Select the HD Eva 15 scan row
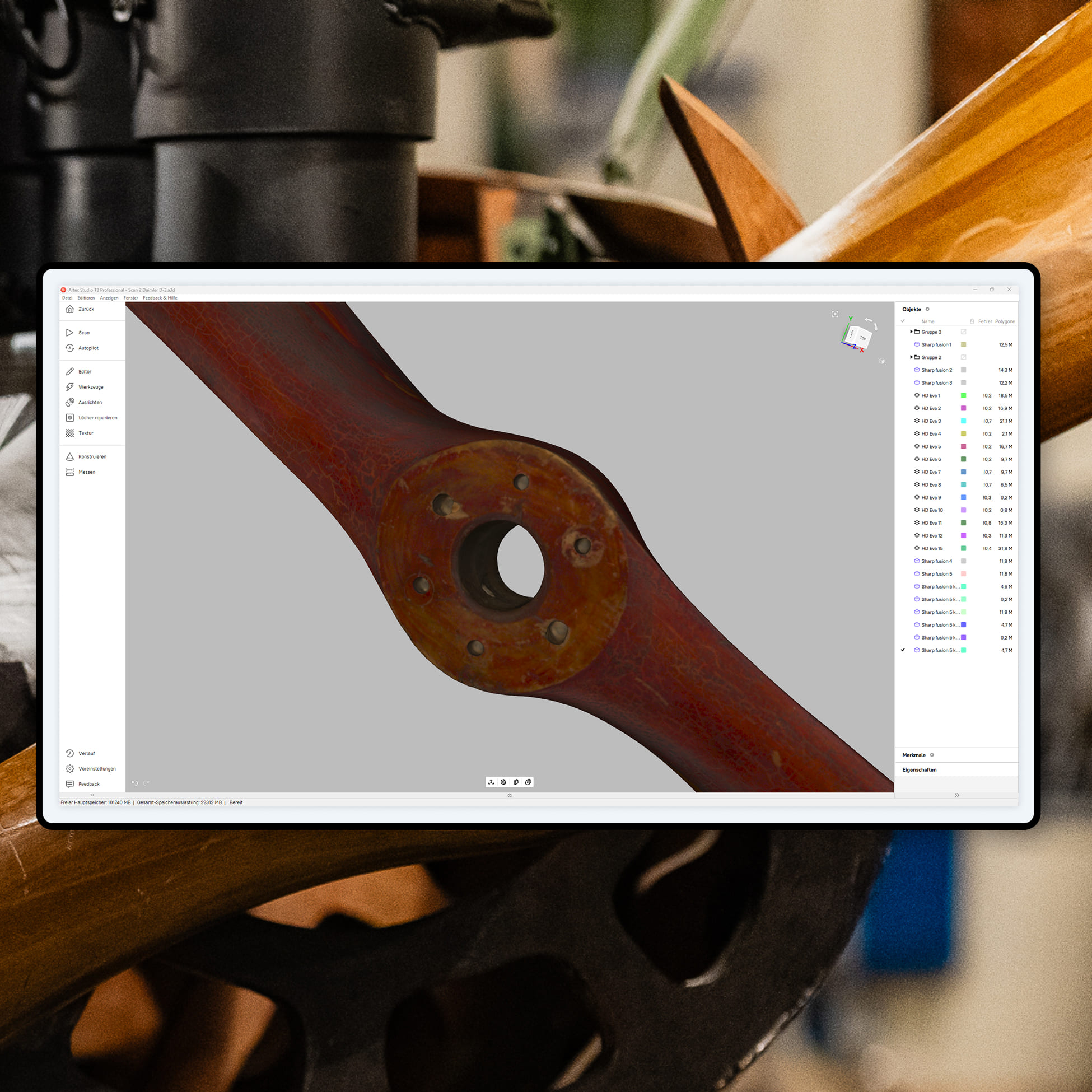1092x1092 pixels. [x=957, y=548]
